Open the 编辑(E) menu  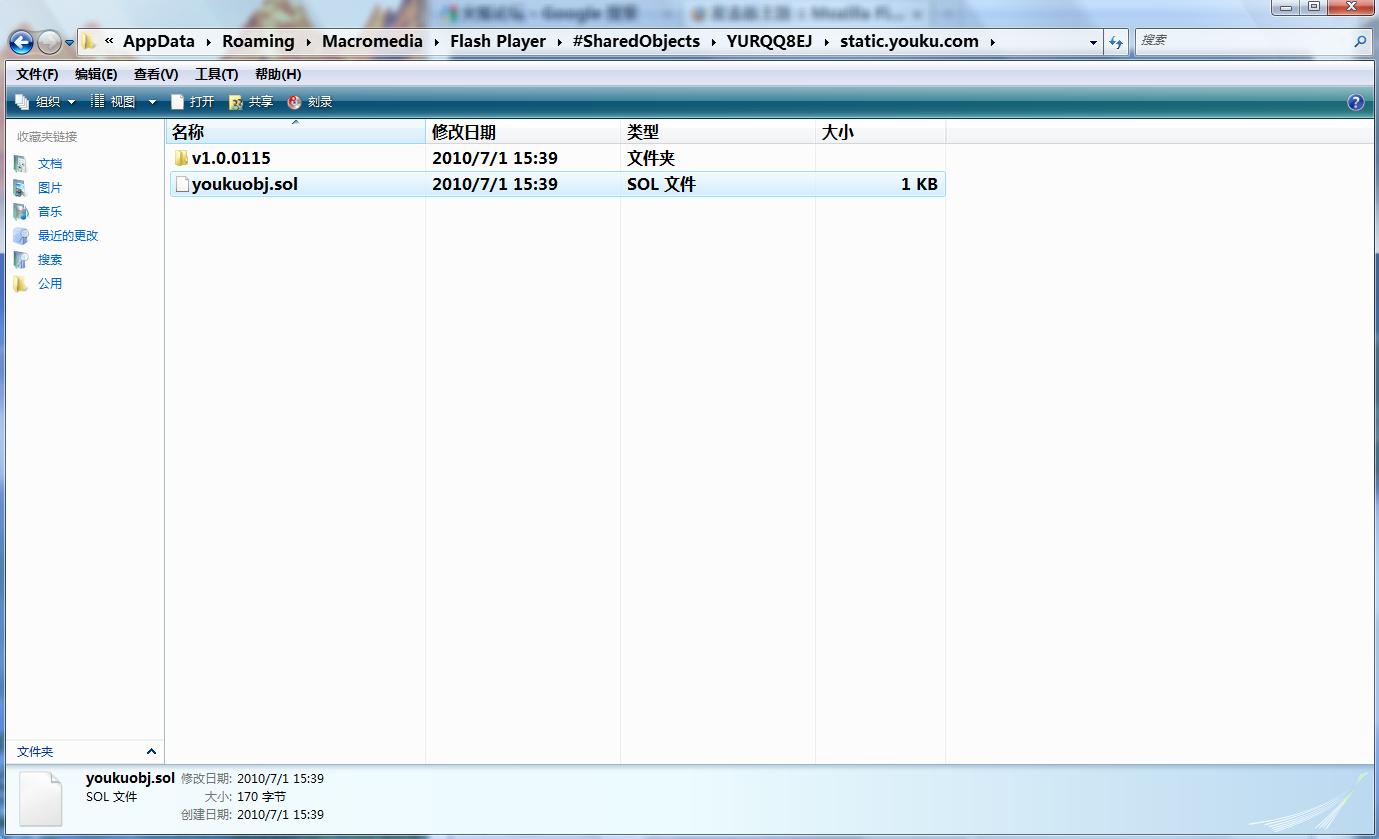[x=96, y=74]
